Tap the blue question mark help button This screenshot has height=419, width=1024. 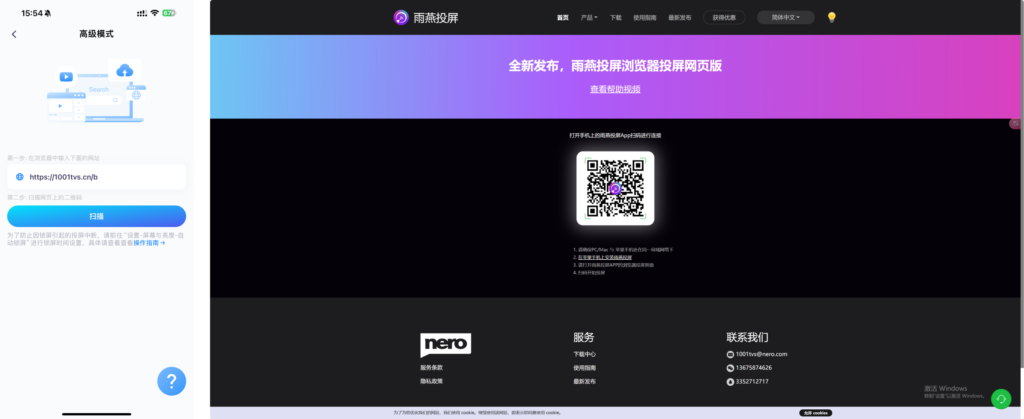[x=172, y=381]
